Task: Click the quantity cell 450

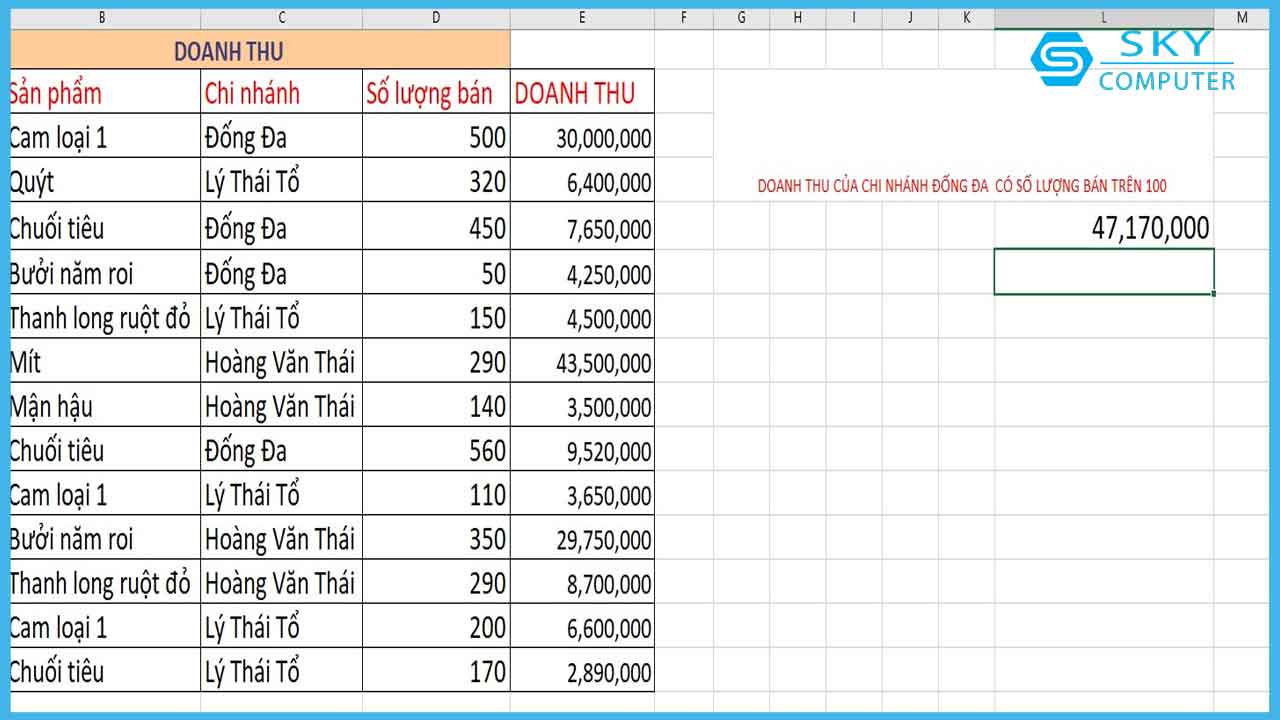Action: pos(436,227)
